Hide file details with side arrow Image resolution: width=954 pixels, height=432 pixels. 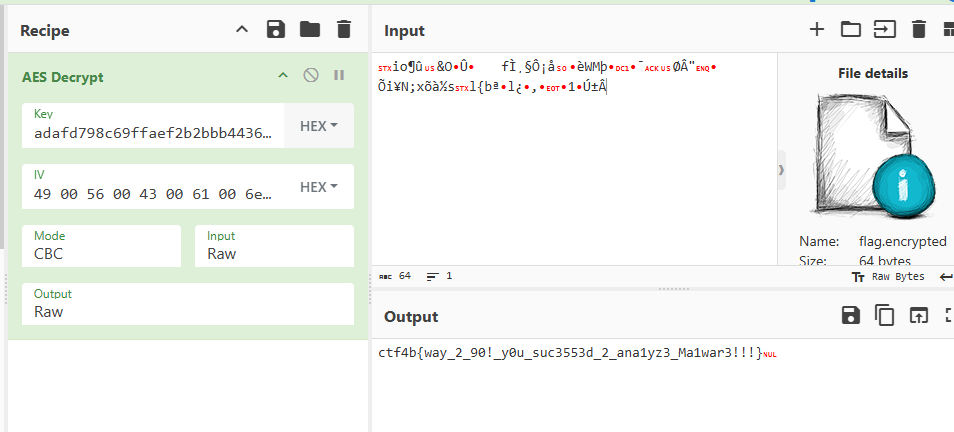point(782,170)
